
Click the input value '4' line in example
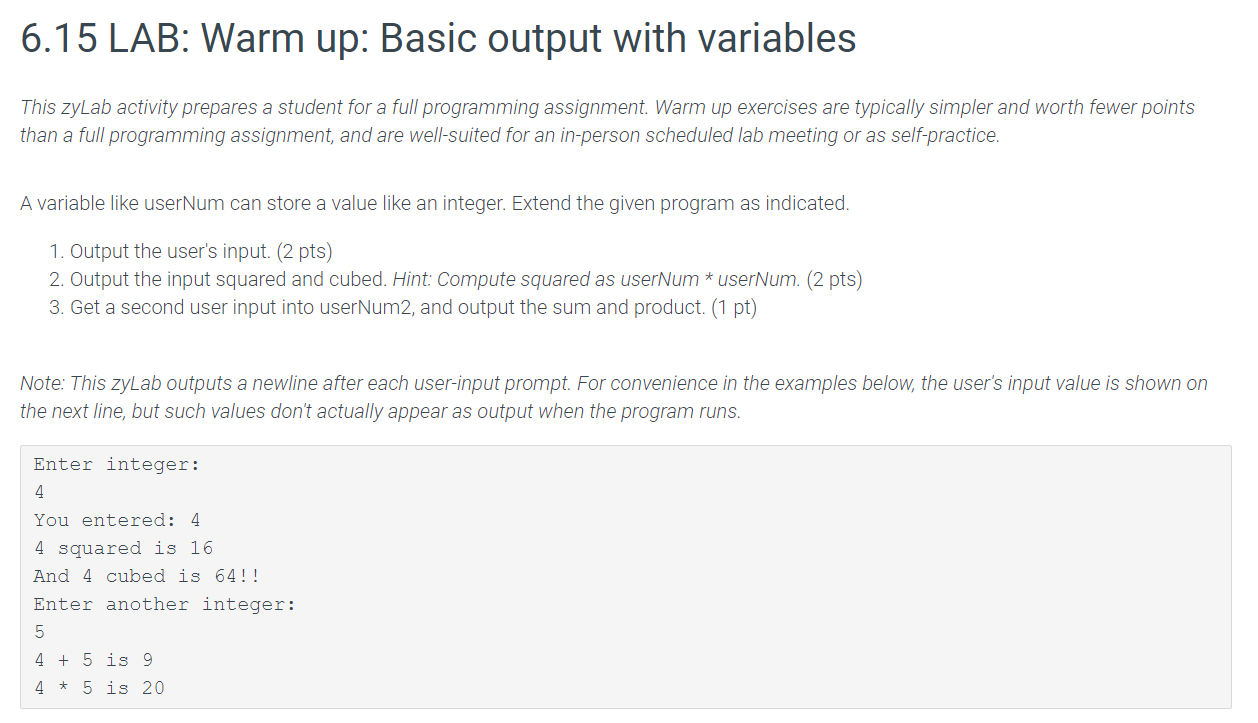[x=39, y=492]
